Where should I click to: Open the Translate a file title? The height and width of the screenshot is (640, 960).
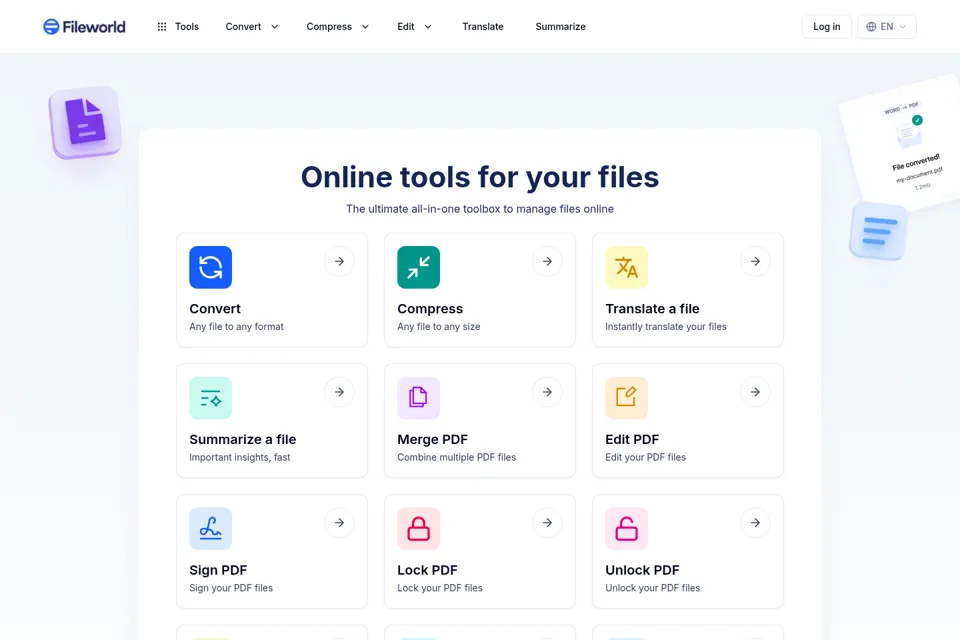click(652, 309)
